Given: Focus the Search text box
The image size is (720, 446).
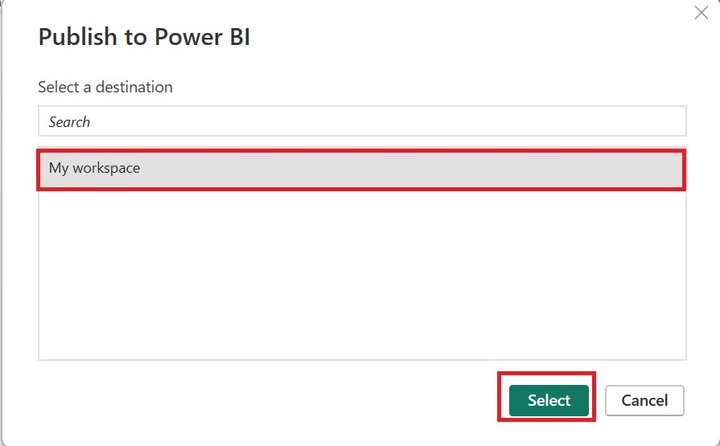Looking at the screenshot, I should [x=362, y=121].
